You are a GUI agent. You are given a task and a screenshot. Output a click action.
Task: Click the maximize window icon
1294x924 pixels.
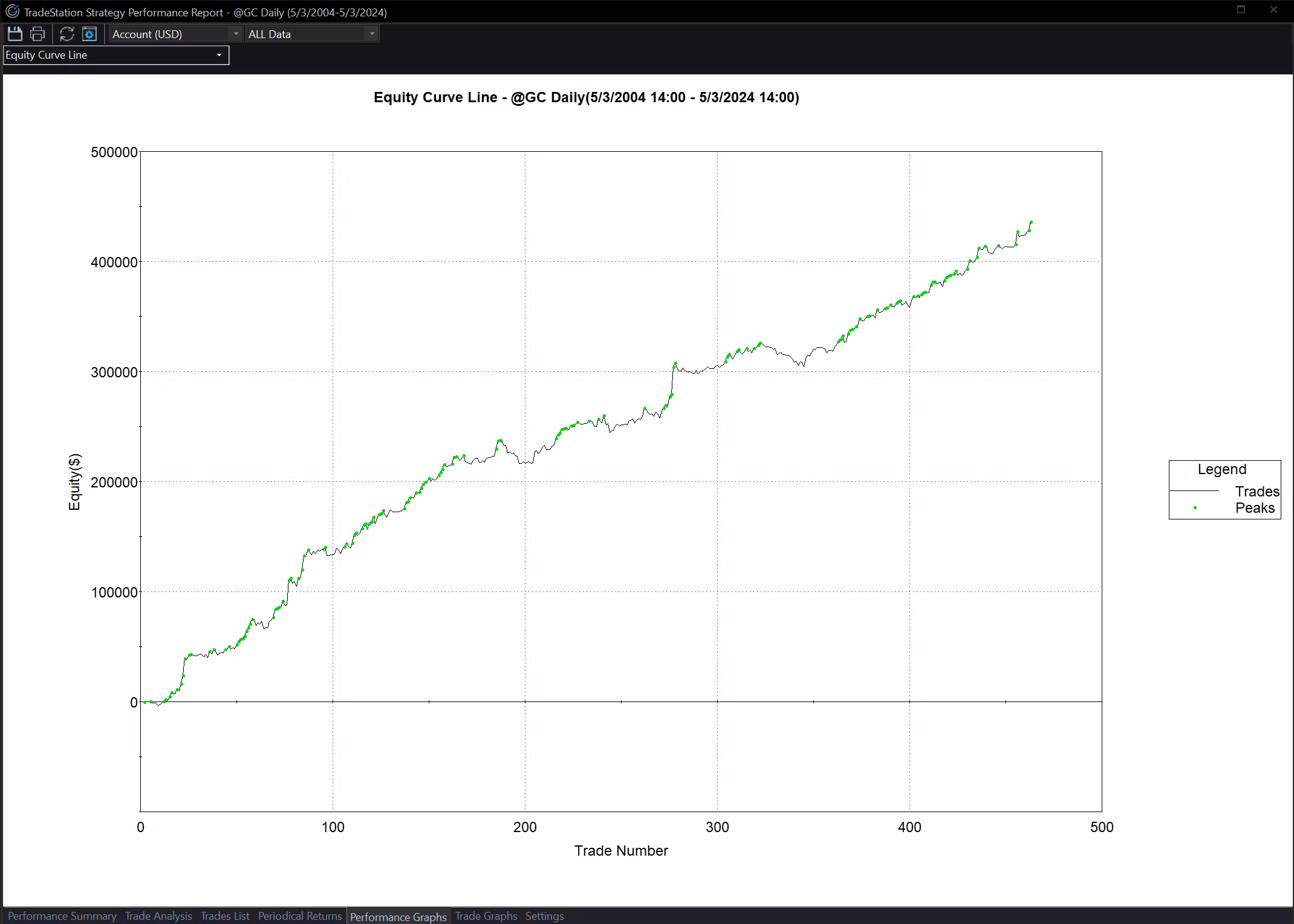[1241, 10]
